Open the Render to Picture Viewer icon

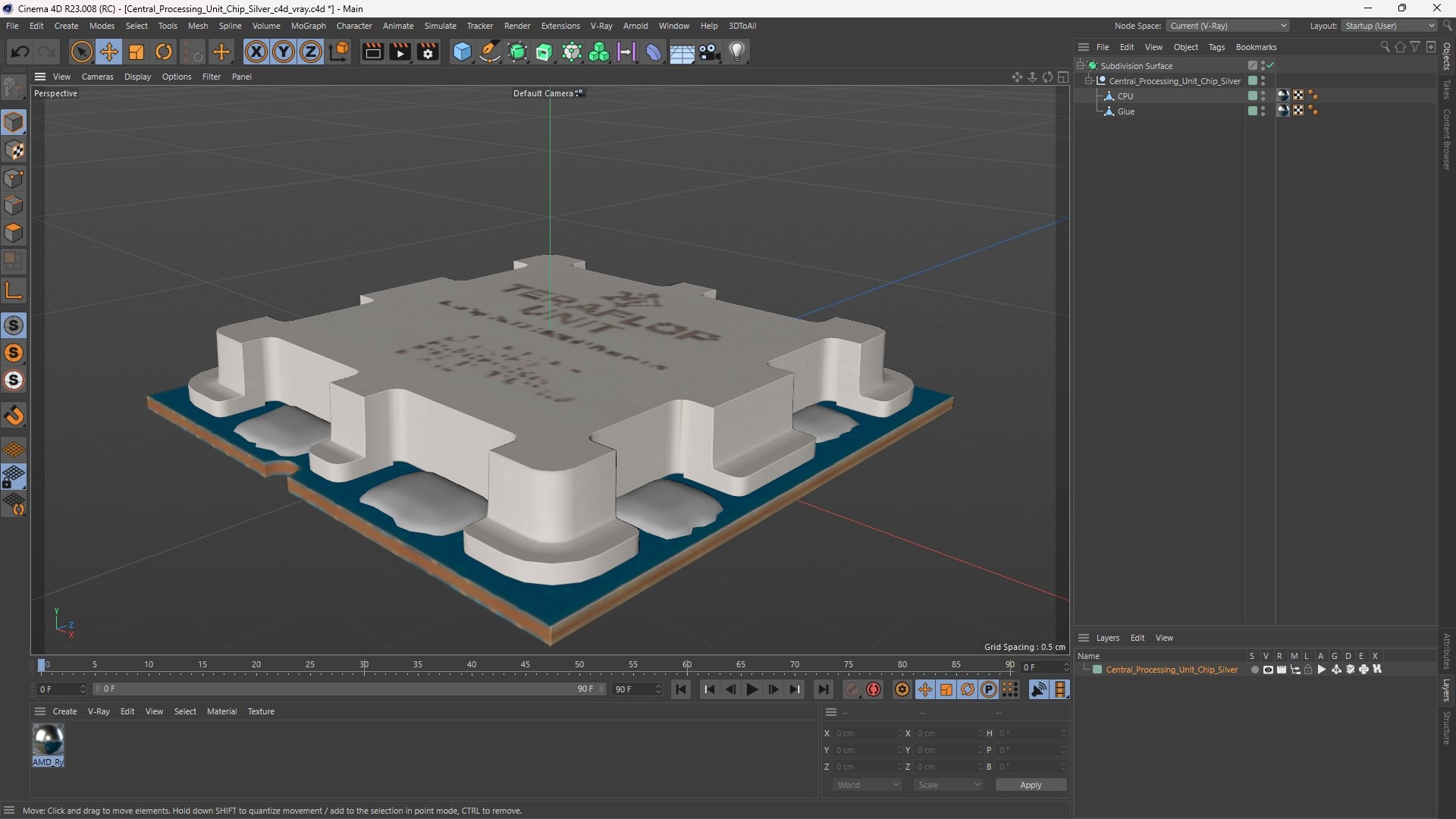click(400, 52)
